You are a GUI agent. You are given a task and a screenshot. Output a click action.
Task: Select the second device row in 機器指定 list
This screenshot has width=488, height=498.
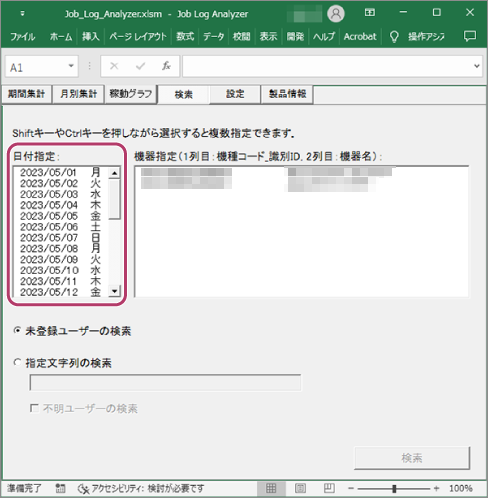coord(301,183)
